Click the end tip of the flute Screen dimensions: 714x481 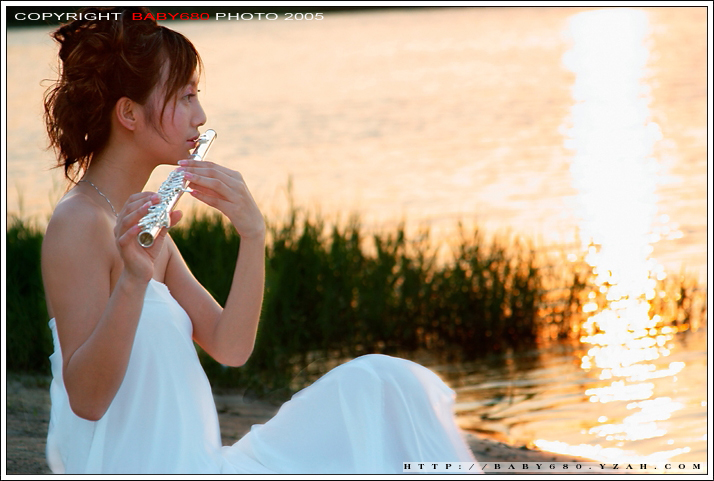(x=146, y=238)
